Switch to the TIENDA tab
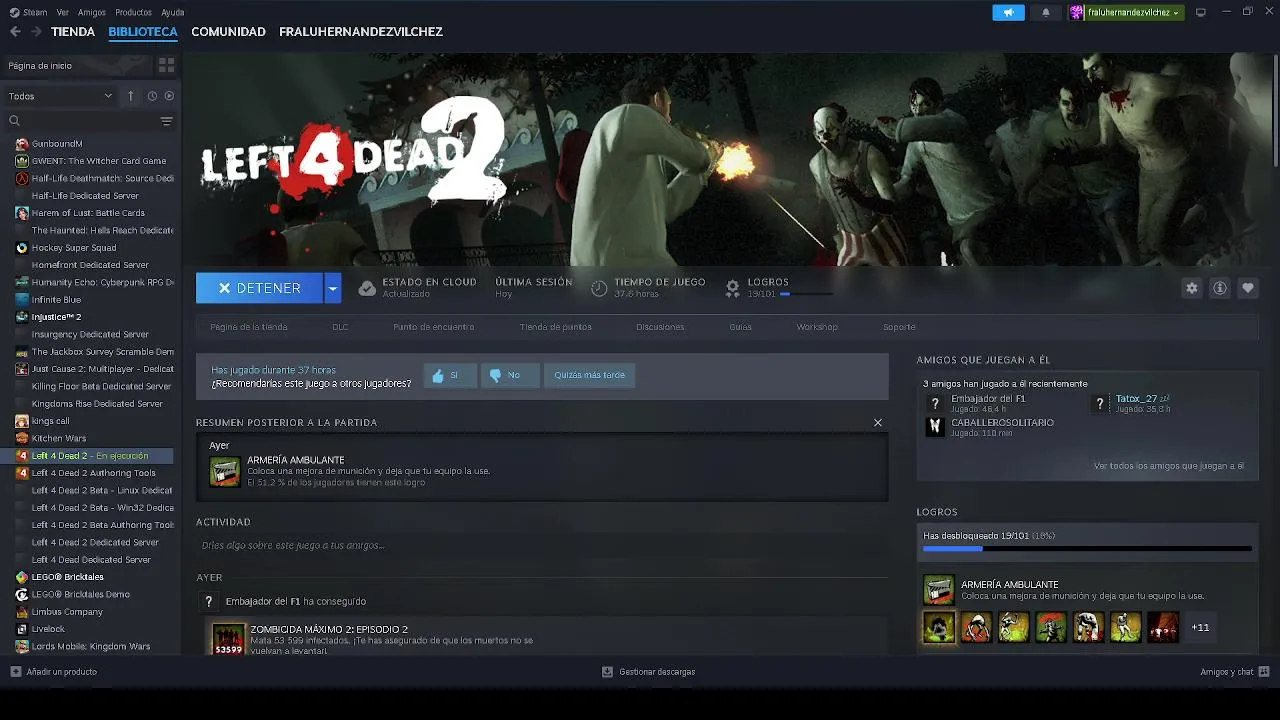1280x720 pixels. click(73, 32)
